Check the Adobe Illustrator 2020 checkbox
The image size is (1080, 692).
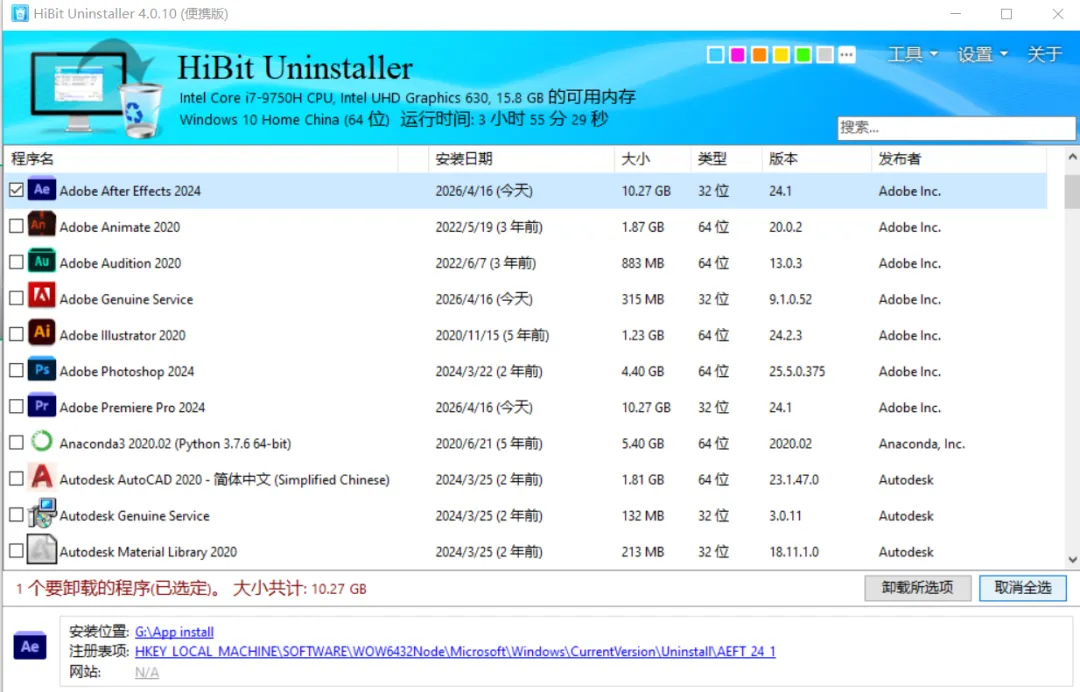point(17,334)
